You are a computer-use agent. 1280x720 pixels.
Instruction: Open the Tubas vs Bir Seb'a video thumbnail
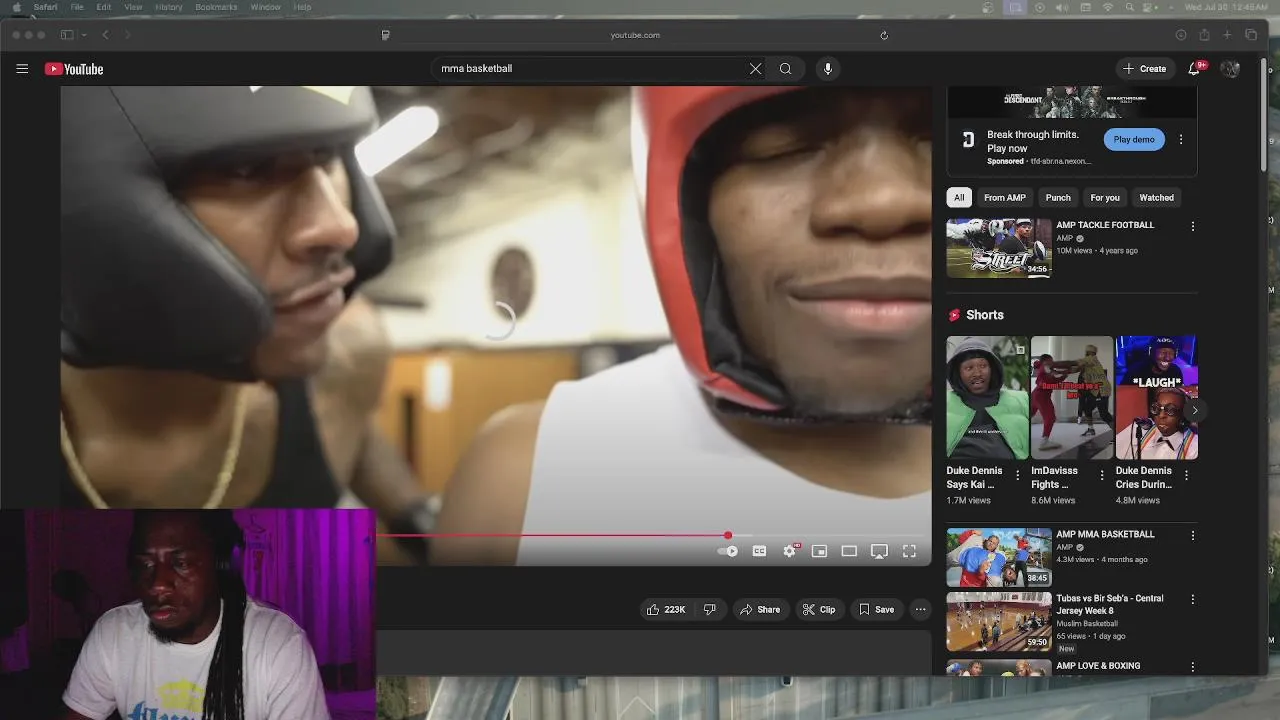[999, 621]
